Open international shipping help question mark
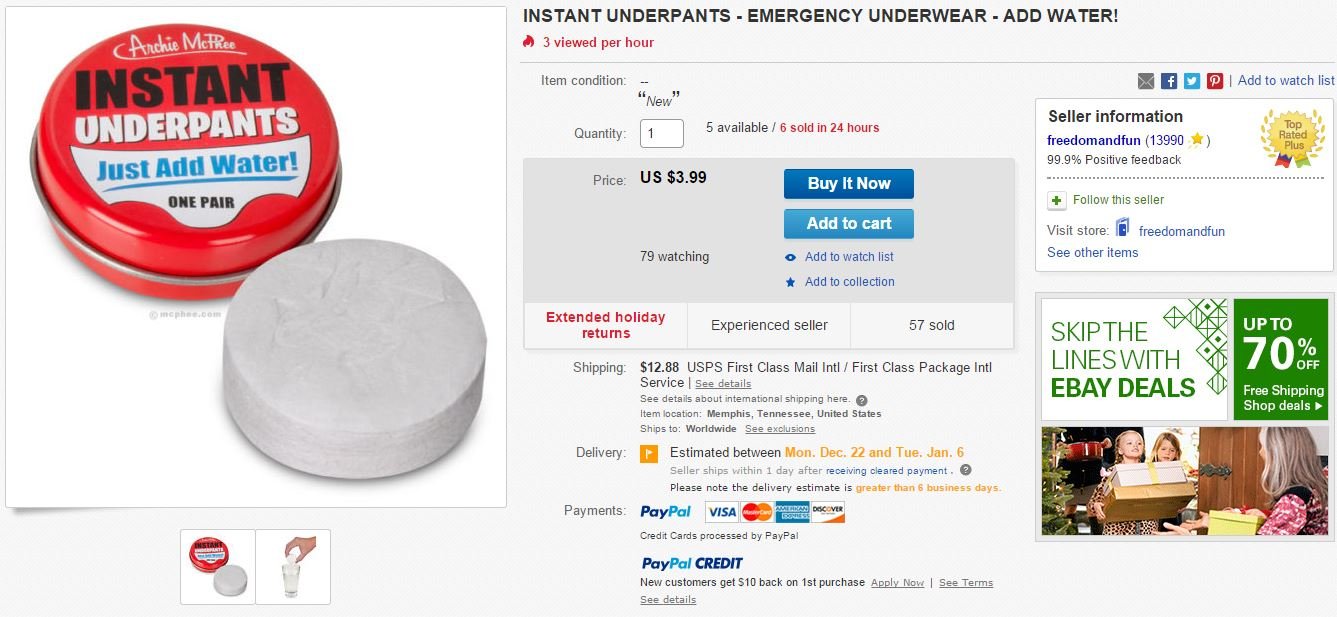 862,400
